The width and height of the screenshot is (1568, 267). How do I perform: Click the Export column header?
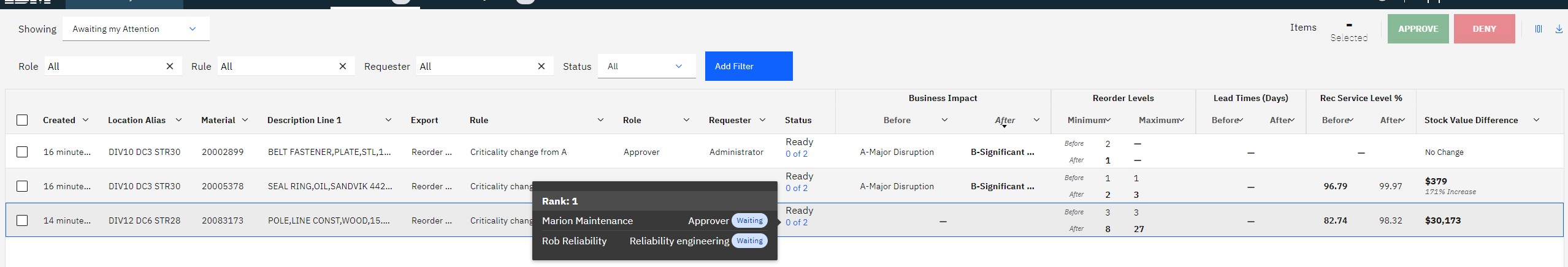coord(424,120)
